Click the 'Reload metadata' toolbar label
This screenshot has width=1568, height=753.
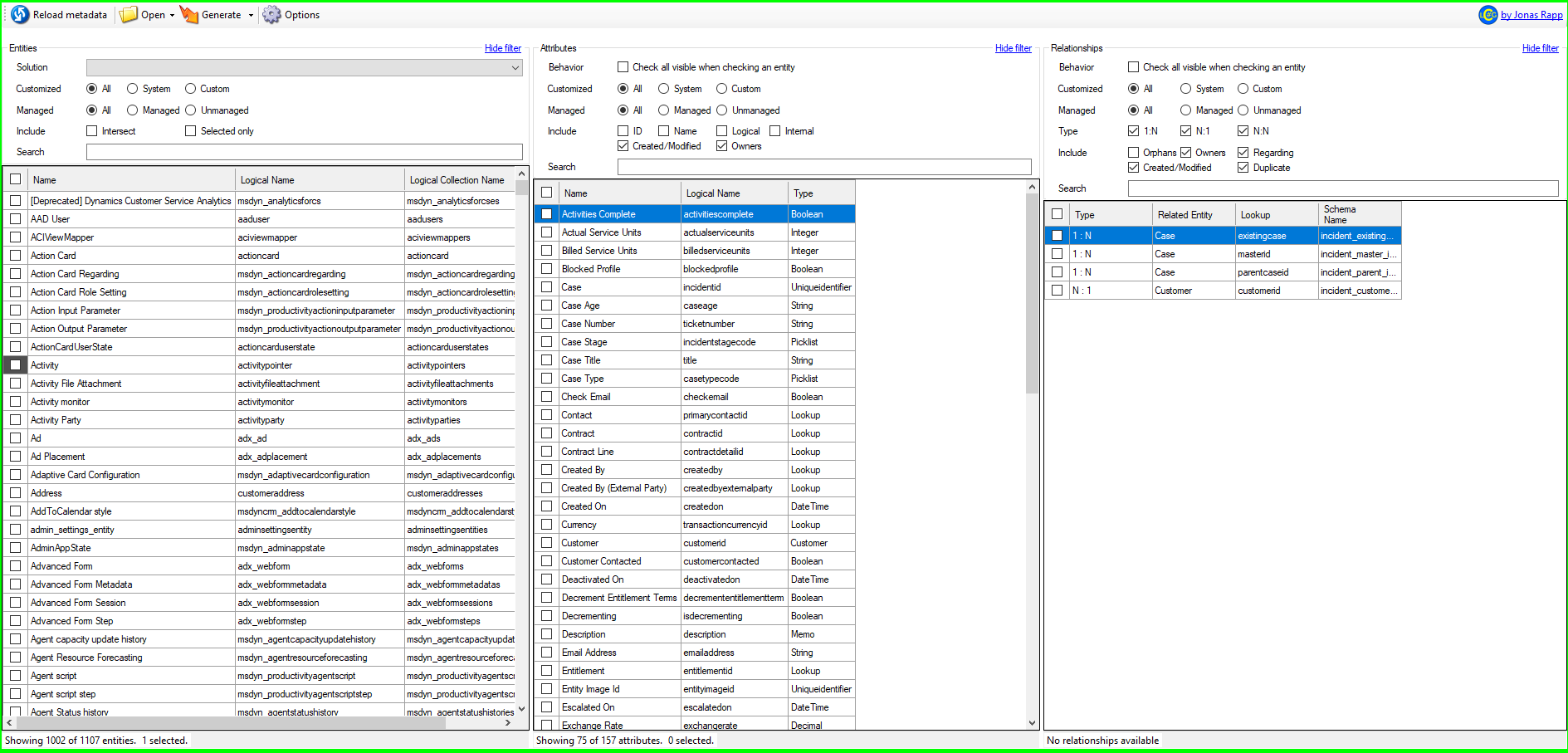click(x=70, y=15)
